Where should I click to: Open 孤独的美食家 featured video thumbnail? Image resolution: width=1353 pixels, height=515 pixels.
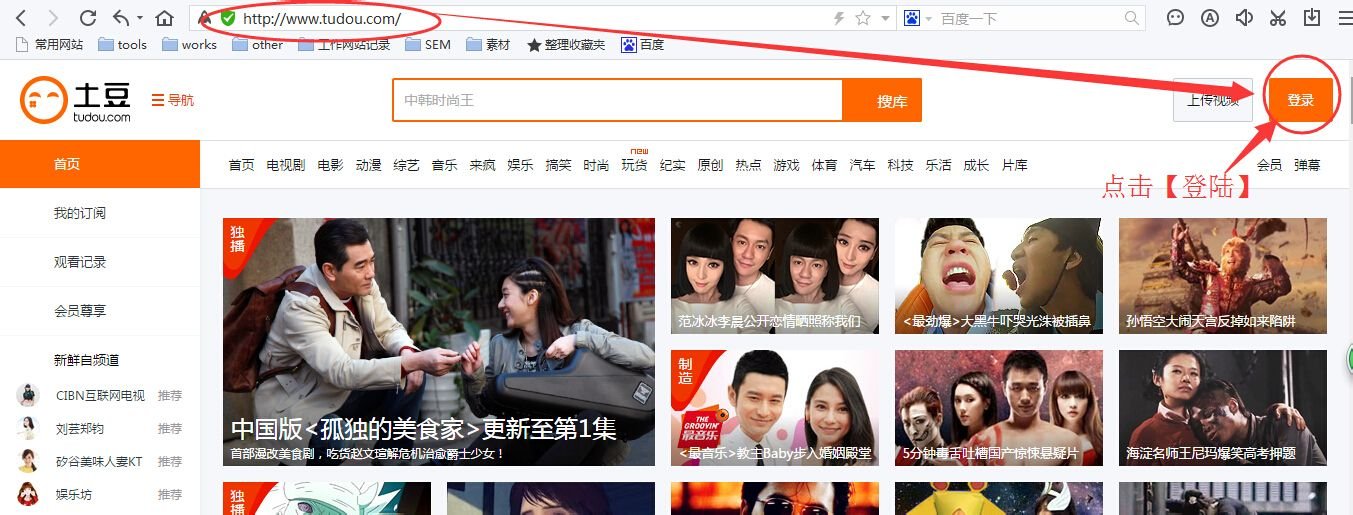[439, 342]
